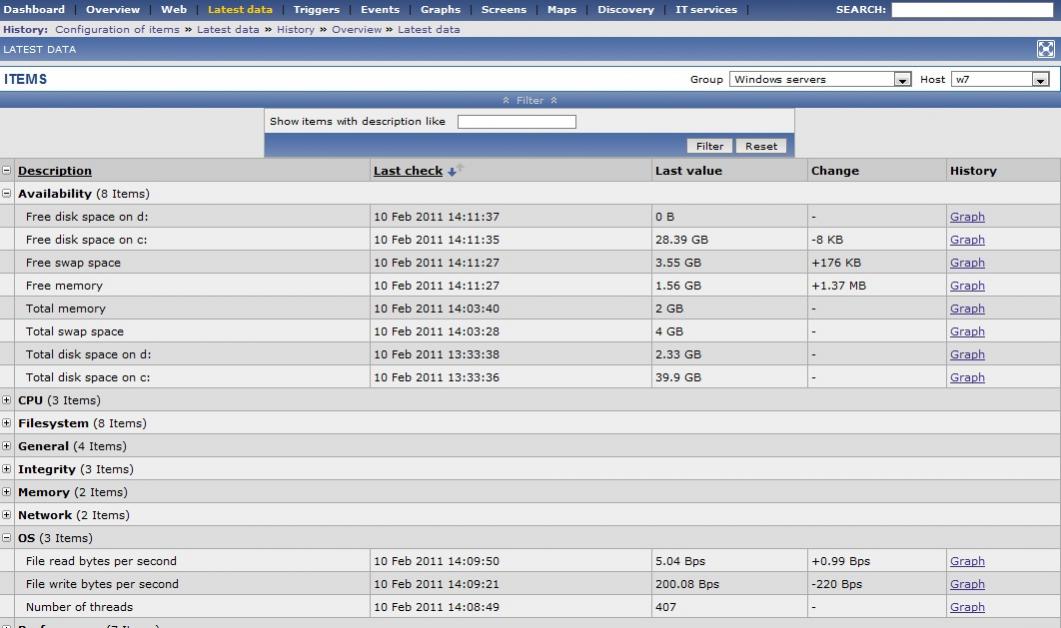
Task: Expand the Network group
Action: [6, 515]
